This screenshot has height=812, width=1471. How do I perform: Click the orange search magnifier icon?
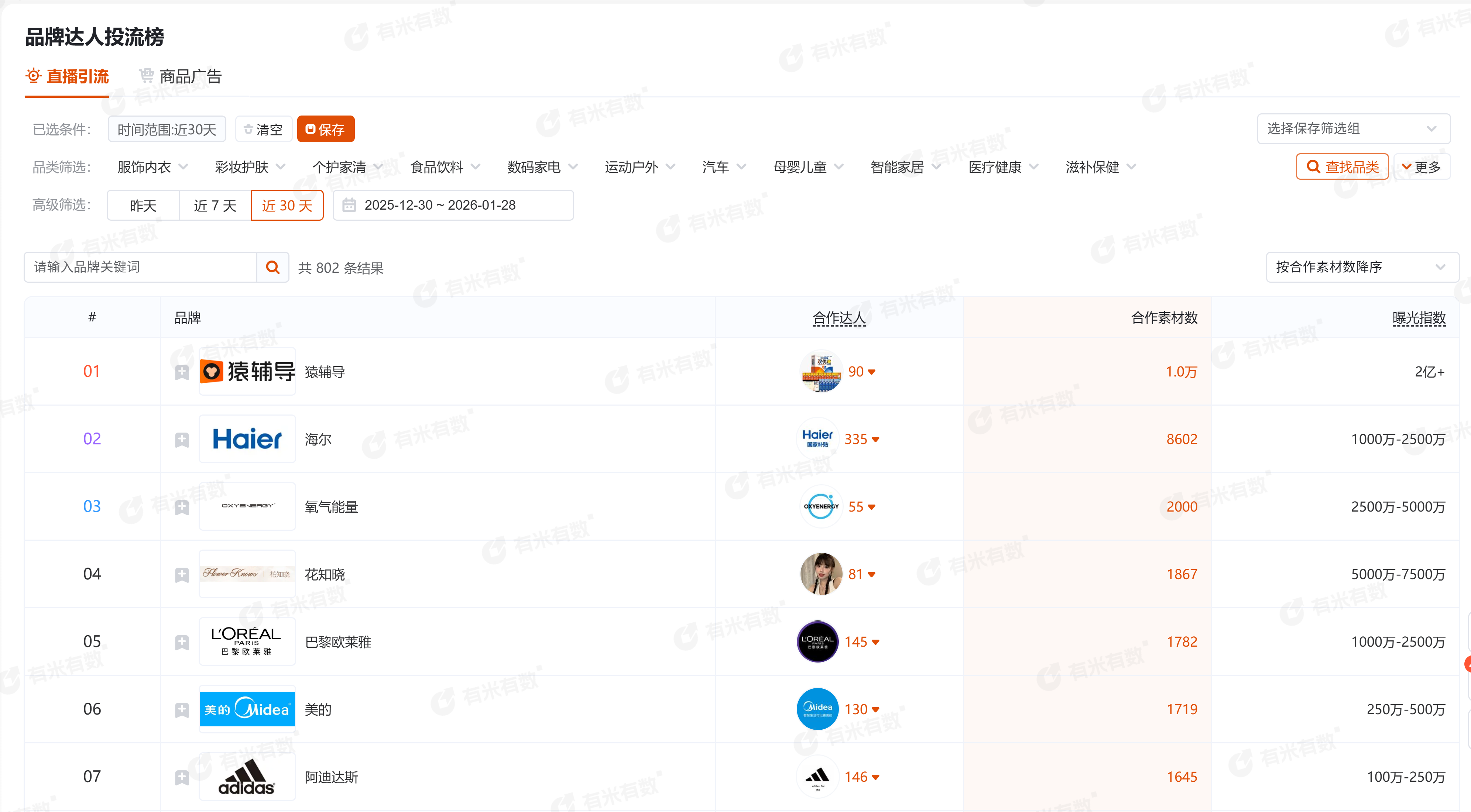[272, 267]
